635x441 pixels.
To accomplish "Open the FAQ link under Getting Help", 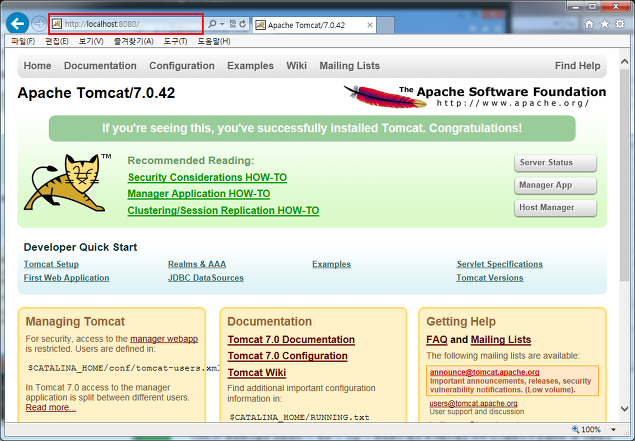I will click(437, 340).
